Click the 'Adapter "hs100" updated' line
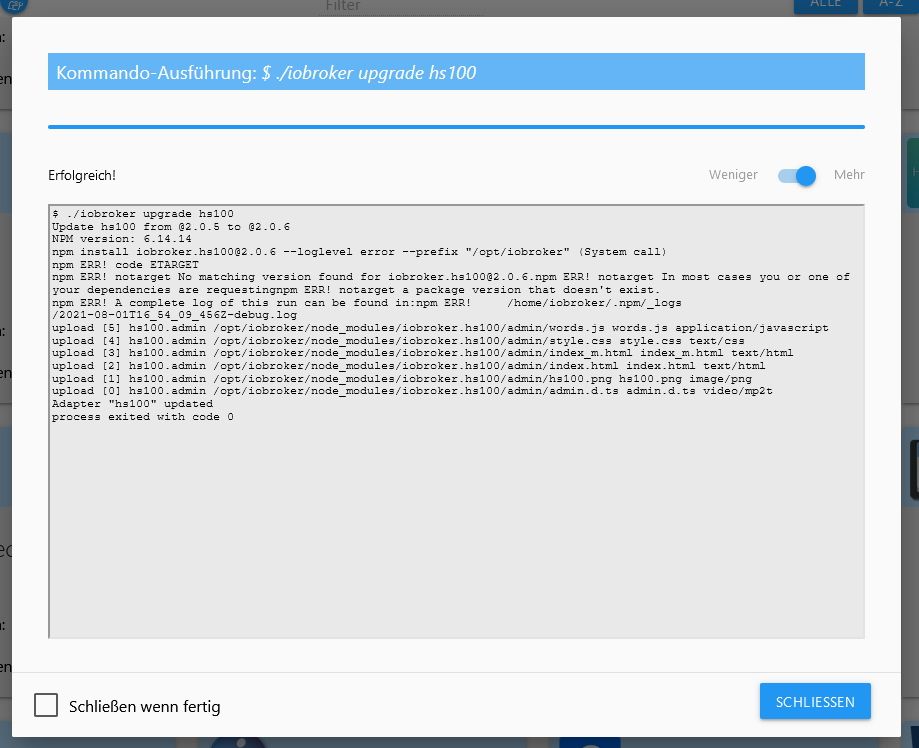The height and width of the screenshot is (748, 919). click(x=132, y=404)
